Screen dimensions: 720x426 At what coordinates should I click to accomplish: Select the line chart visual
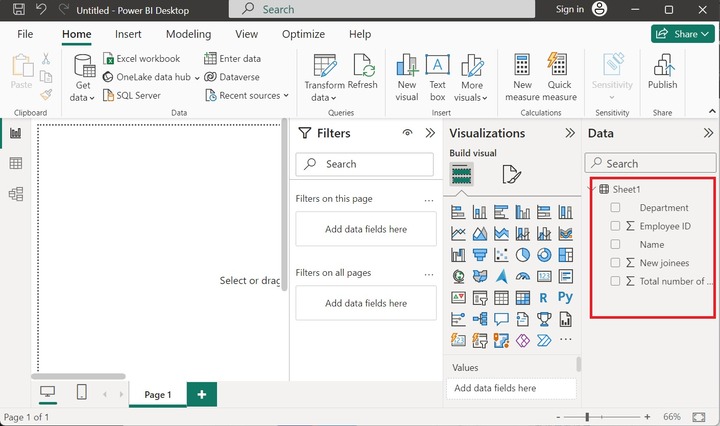458,234
